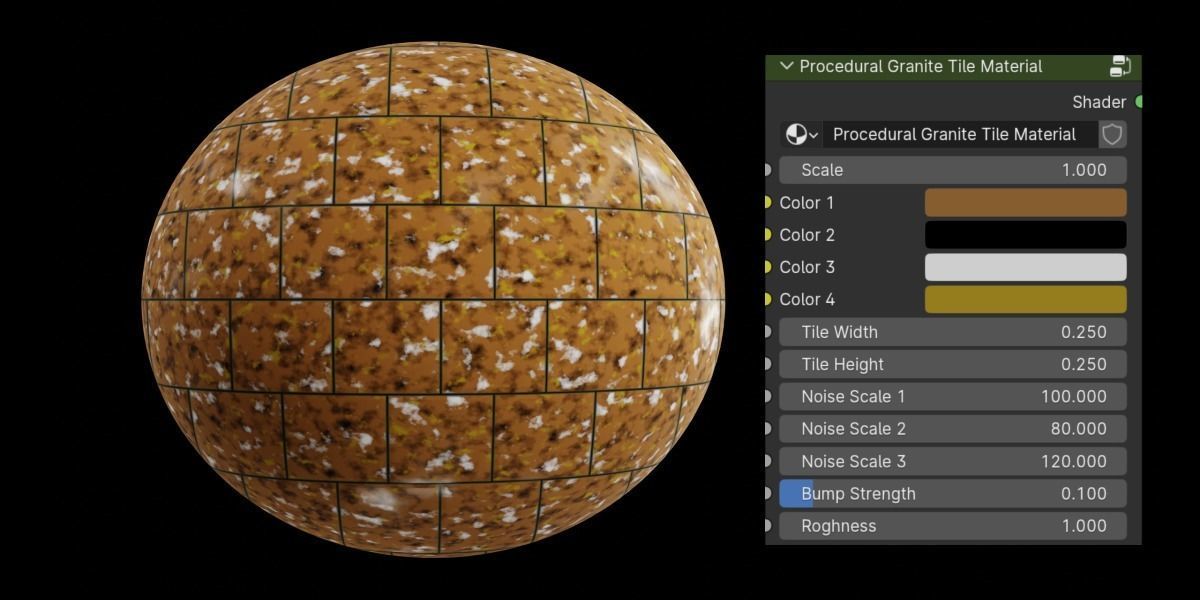Click the Color 4 yellow input socket
Screen dimensions: 1200x600
point(768,299)
